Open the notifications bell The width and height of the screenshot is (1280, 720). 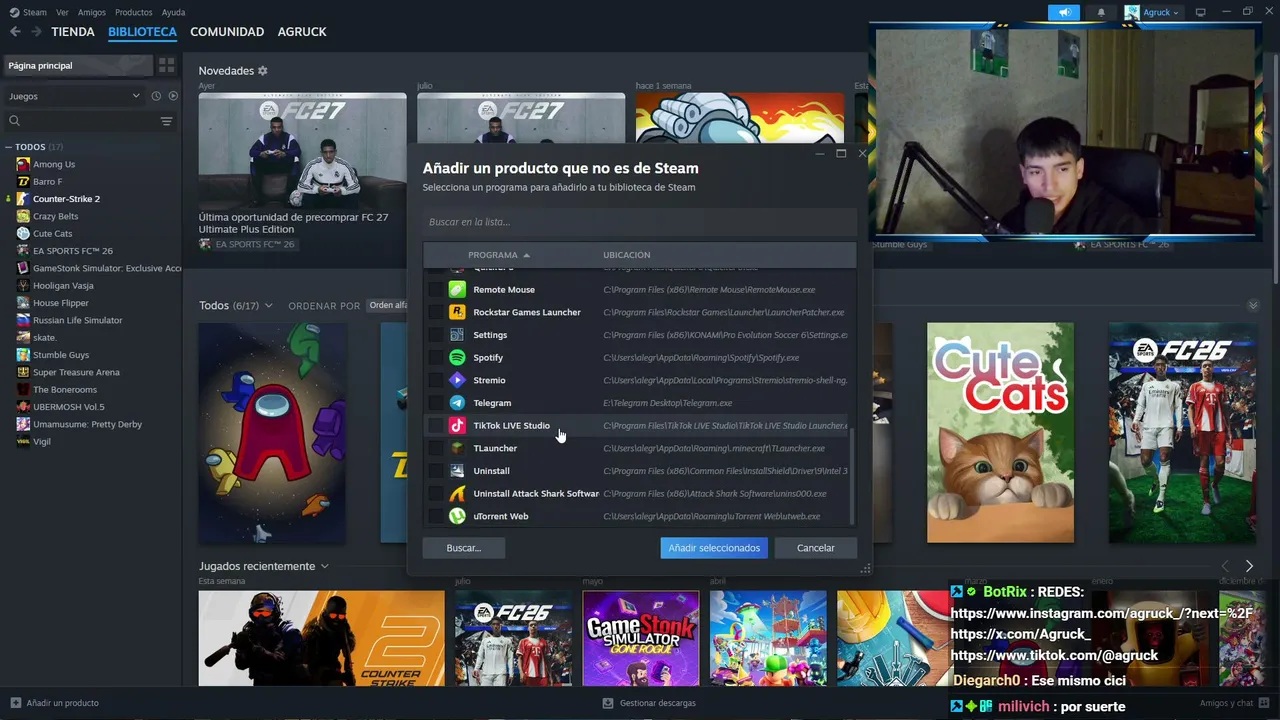pyautogui.click(x=1101, y=12)
